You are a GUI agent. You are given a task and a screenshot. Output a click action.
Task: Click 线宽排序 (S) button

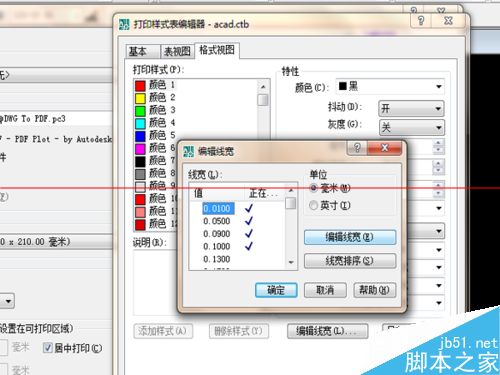[350, 261]
